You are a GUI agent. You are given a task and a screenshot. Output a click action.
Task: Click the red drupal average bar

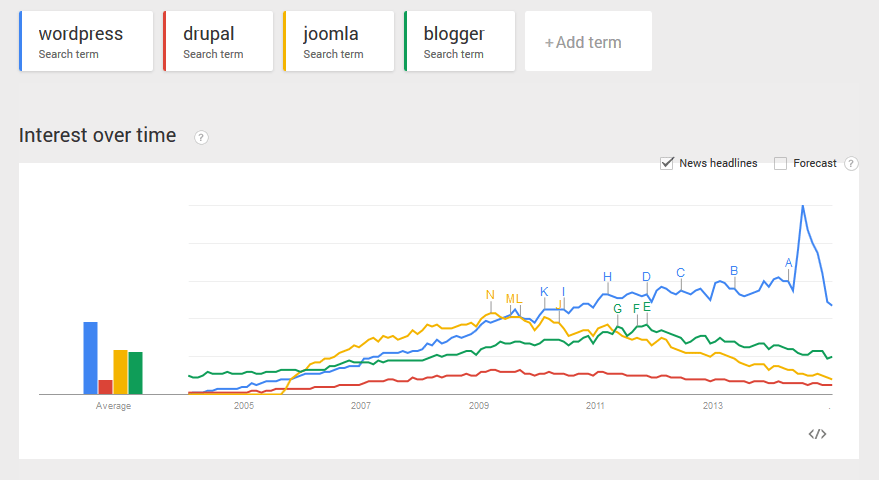(x=105, y=387)
